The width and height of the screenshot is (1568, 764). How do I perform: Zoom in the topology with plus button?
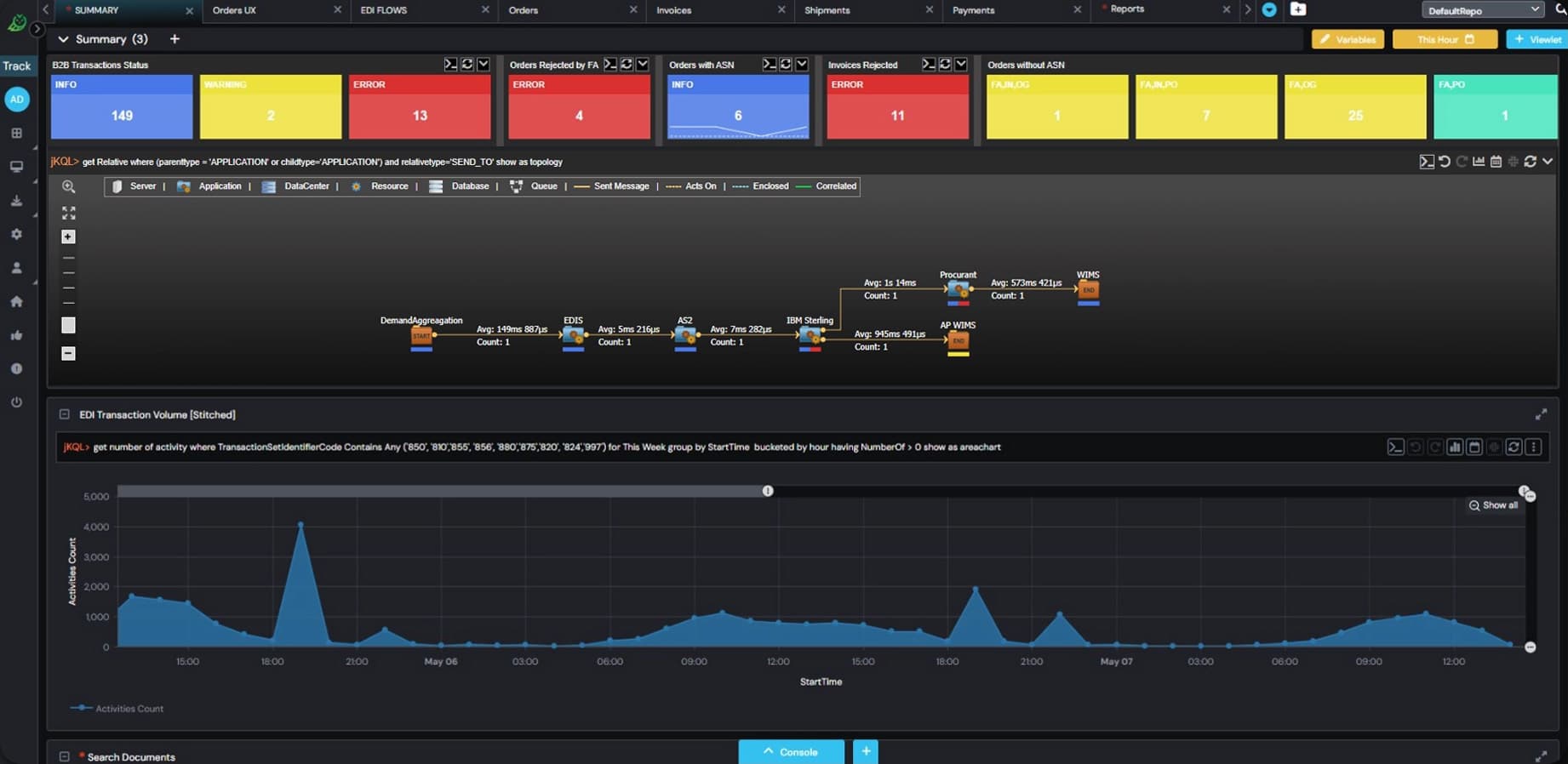point(69,237)
